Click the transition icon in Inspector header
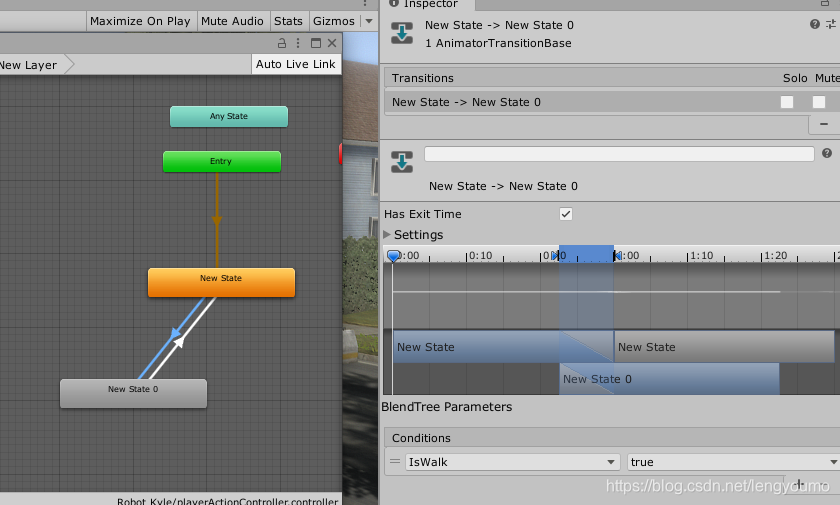 pos(402,33)
